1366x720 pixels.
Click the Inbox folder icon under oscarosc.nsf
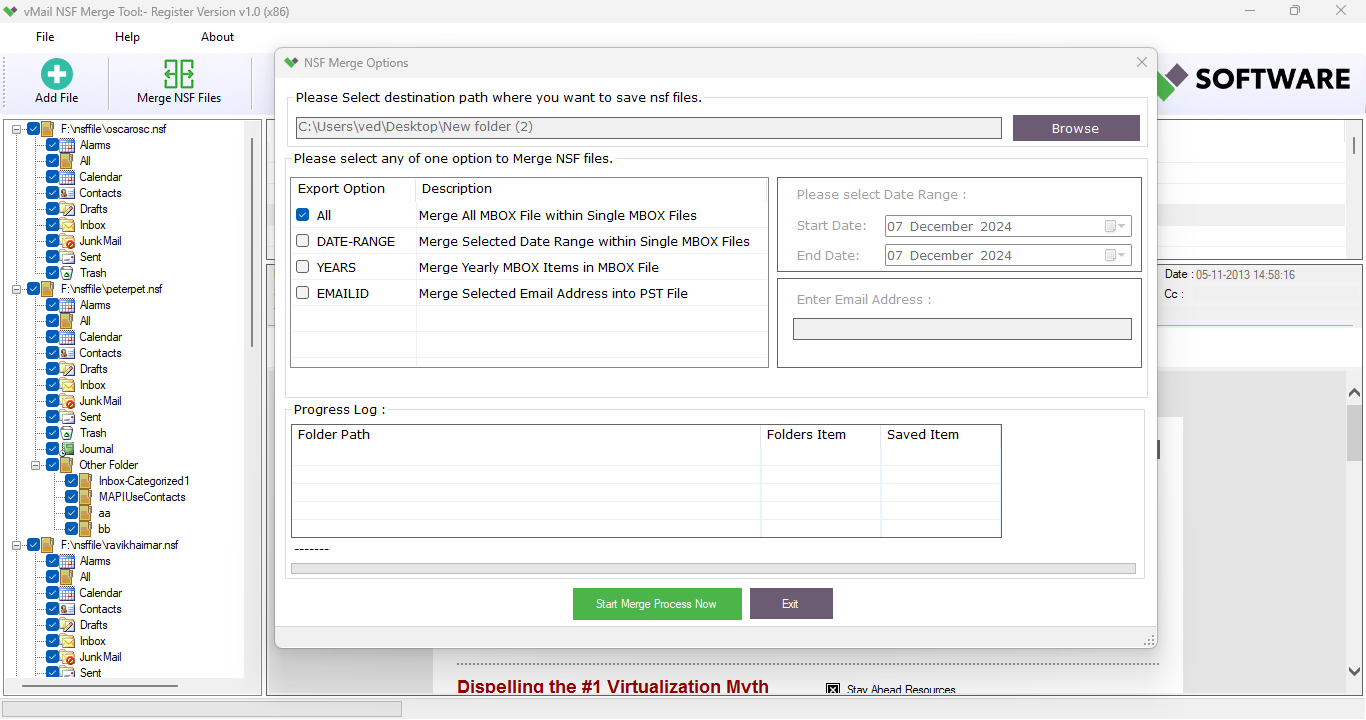[67, 225]
